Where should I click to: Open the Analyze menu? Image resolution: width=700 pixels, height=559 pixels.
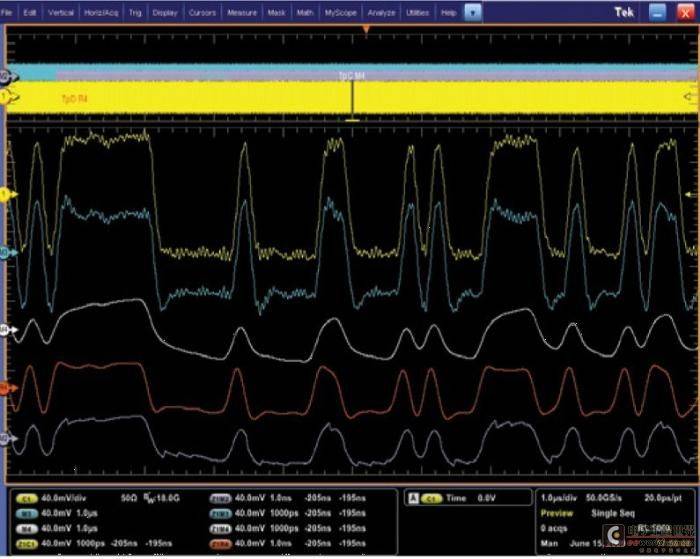381,13
